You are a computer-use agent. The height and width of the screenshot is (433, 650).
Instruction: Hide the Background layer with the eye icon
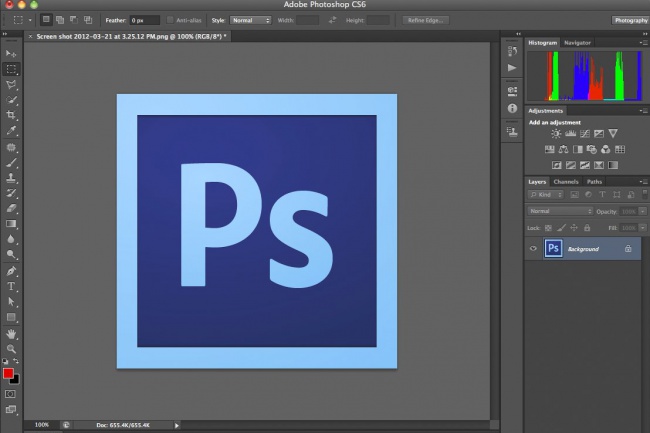pos(533,249)
